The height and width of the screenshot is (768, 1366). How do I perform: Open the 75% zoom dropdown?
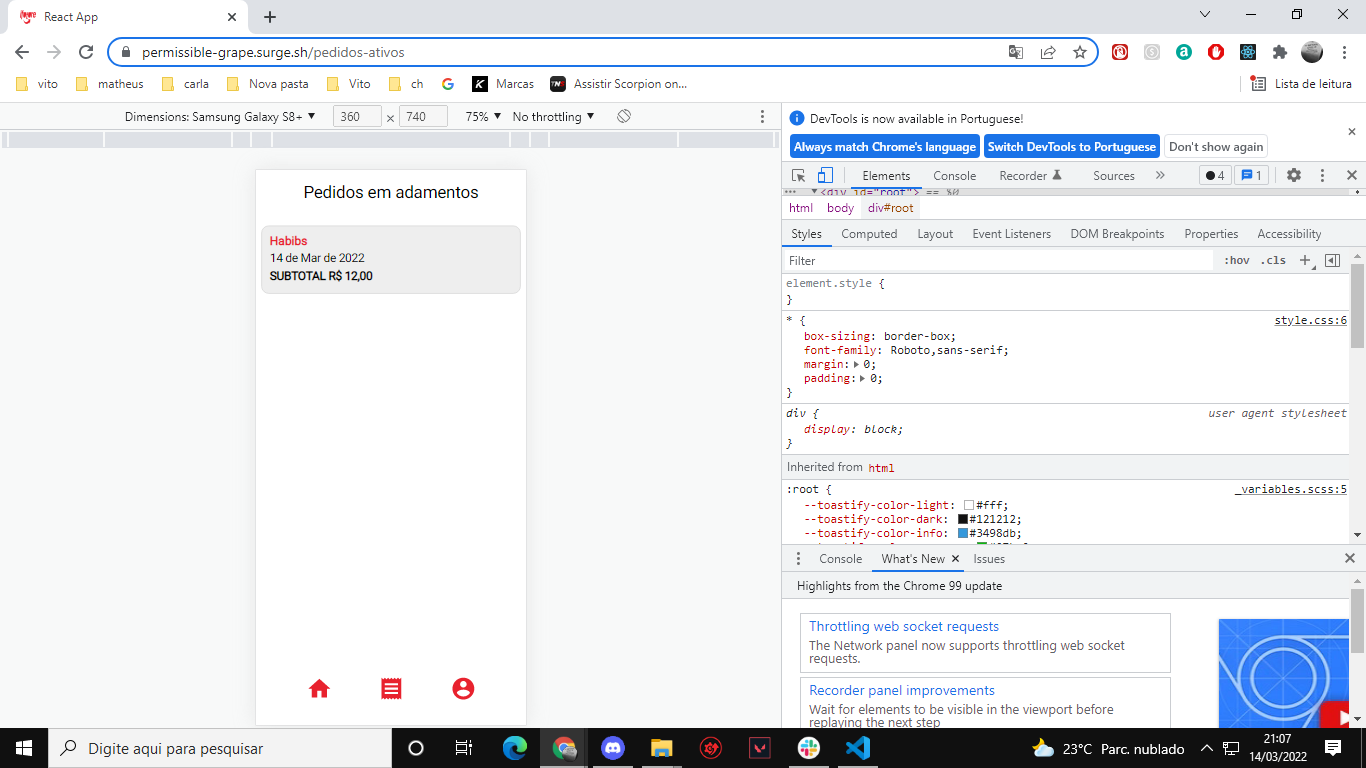coord(484,116)
